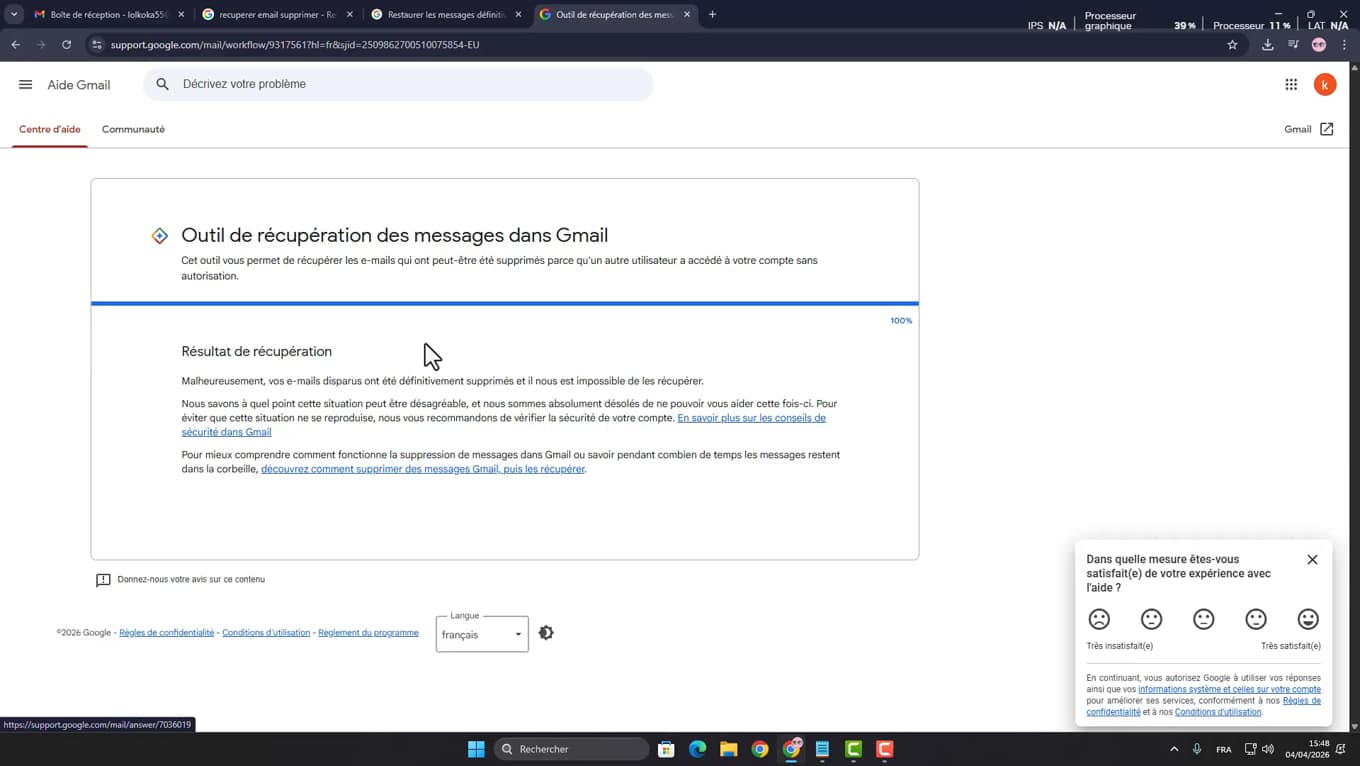This screenshot has height=766, width=1360.
Task: Toggle dark theme icon next to language selector
Action: coord(546,633)
